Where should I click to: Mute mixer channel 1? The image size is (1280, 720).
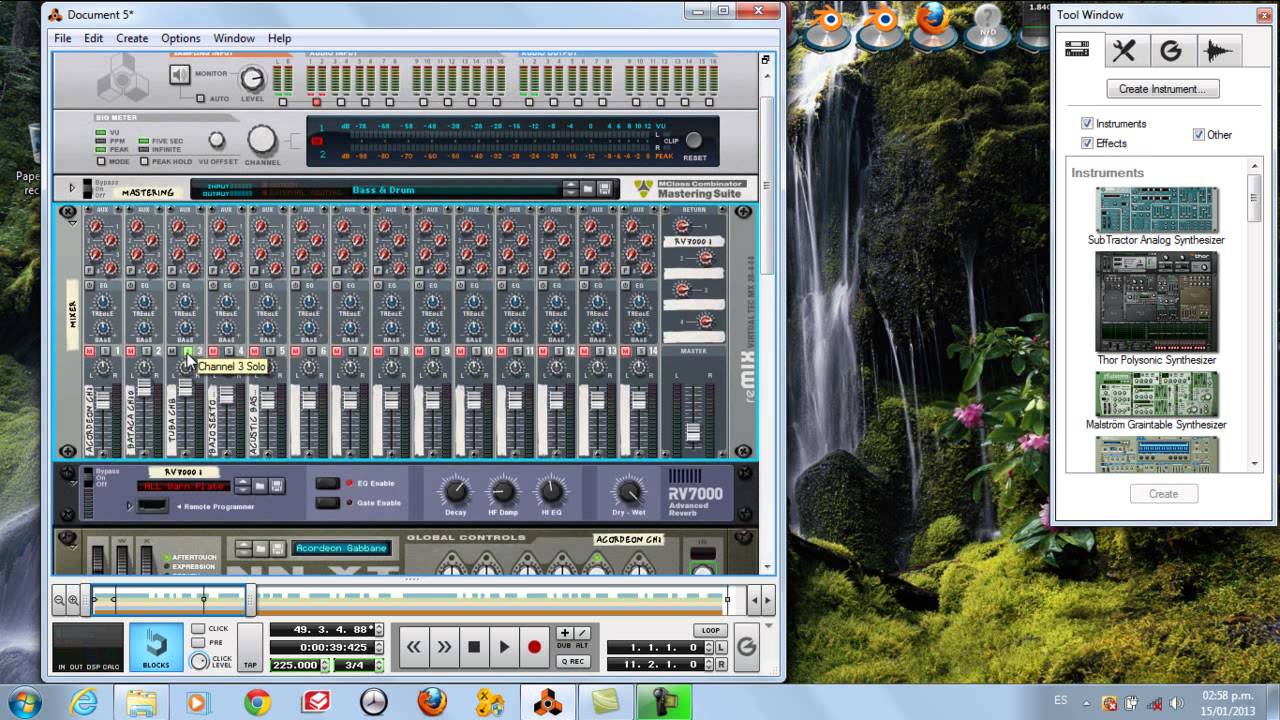pos(90,351)
